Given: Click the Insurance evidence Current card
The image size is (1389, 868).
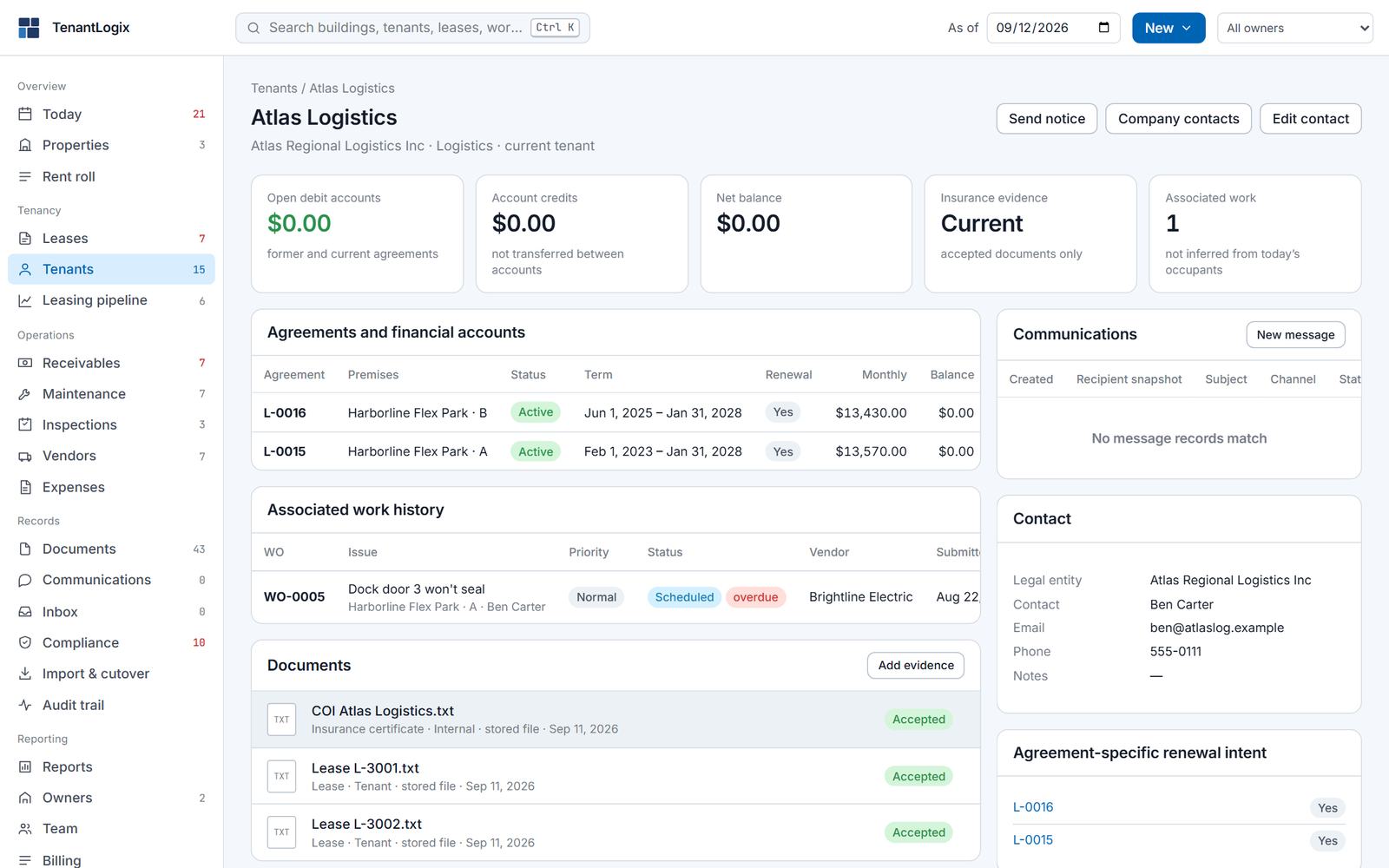Looking at the screenshot, I should pos(1030,234).
